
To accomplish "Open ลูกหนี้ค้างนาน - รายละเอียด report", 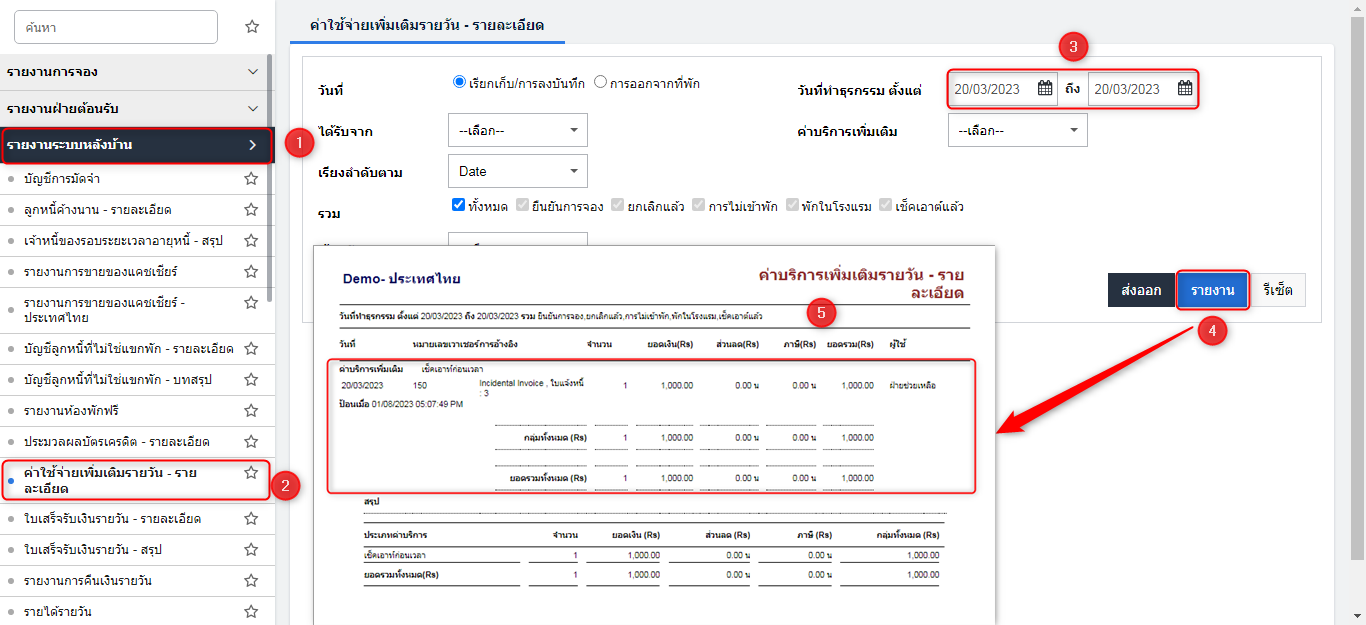I will pos(98,210).
